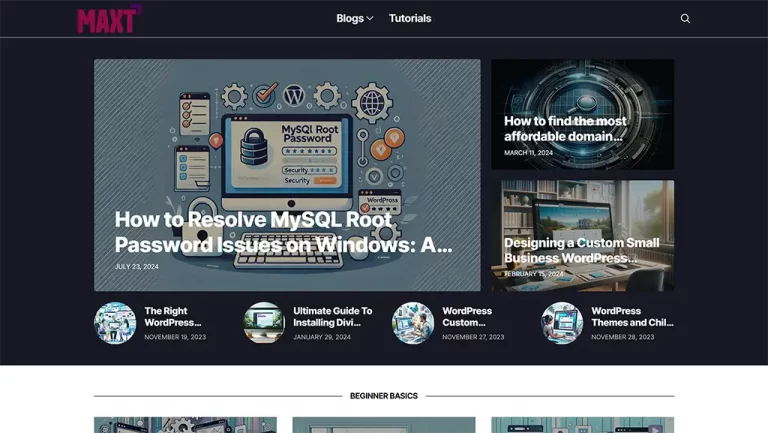Click the 'BEGINNER BASICS' section heading
Viewport: 768px width, 433px height.
[384, 396]
